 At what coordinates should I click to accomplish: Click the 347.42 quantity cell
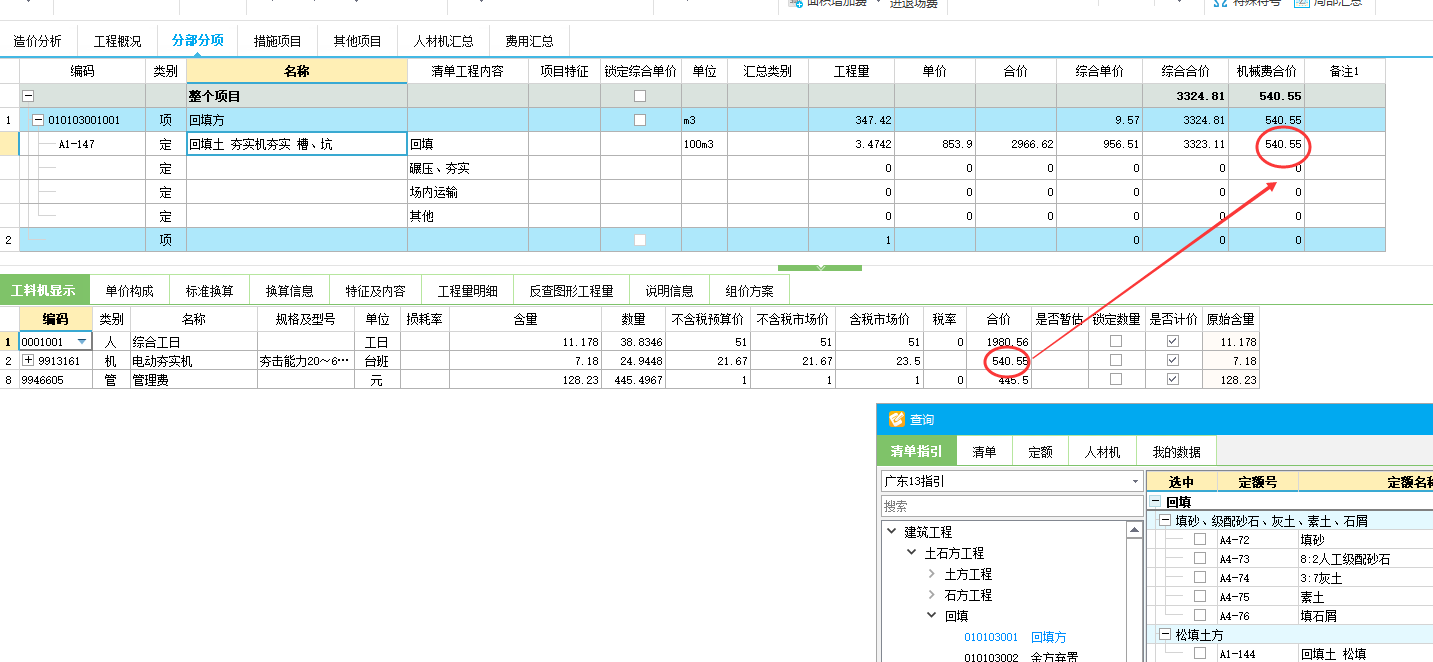pyautogui.click(x=852, y=120)
